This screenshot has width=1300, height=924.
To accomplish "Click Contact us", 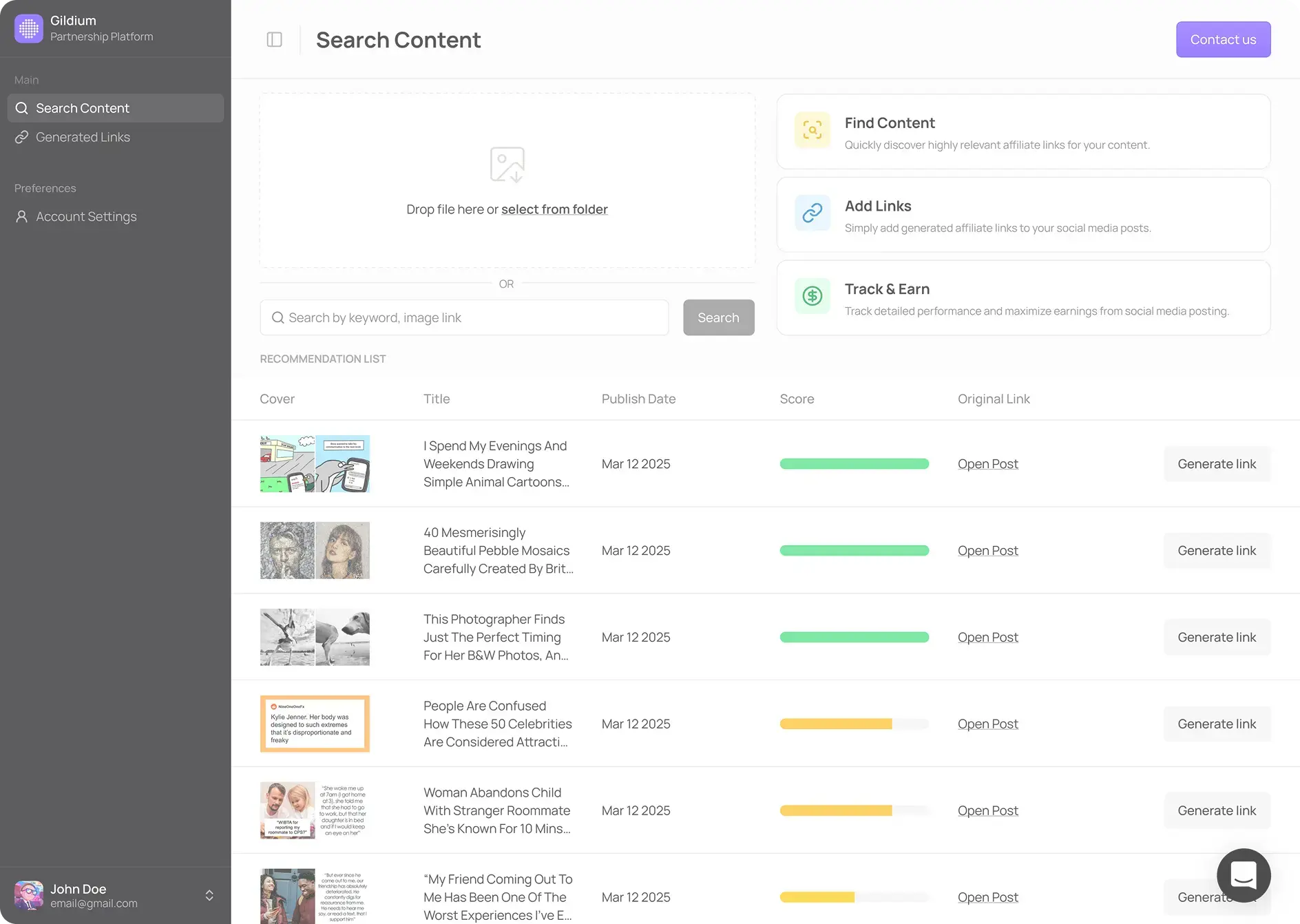I will 1223,39.
